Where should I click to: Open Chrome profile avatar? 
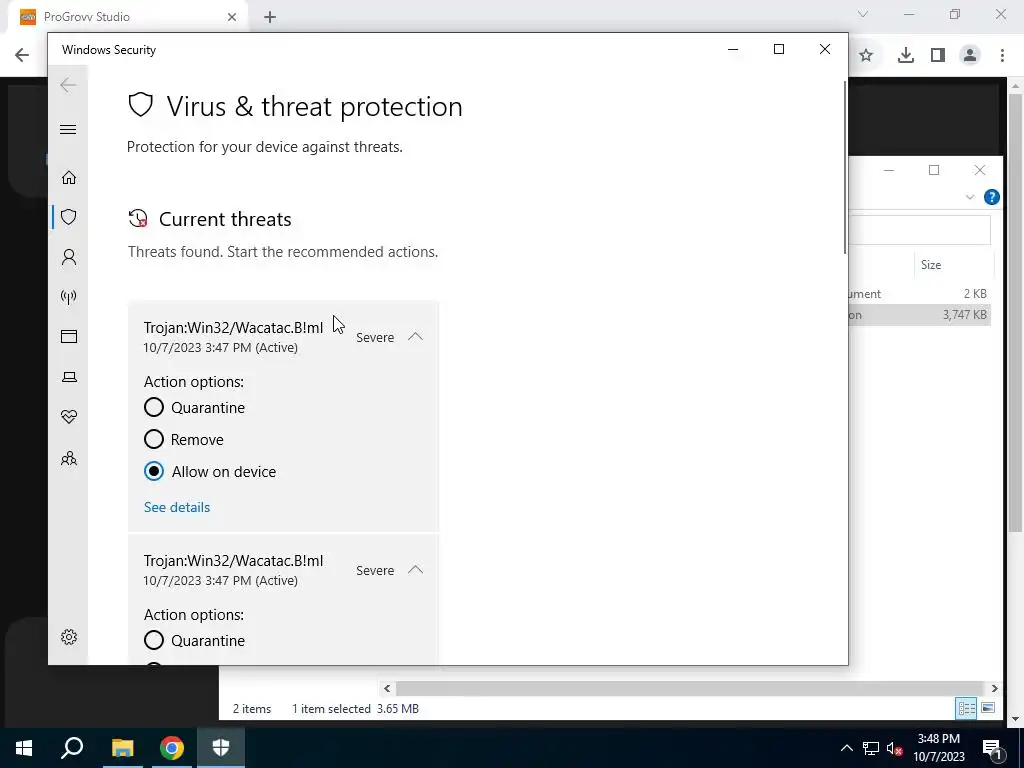[970, 56]
